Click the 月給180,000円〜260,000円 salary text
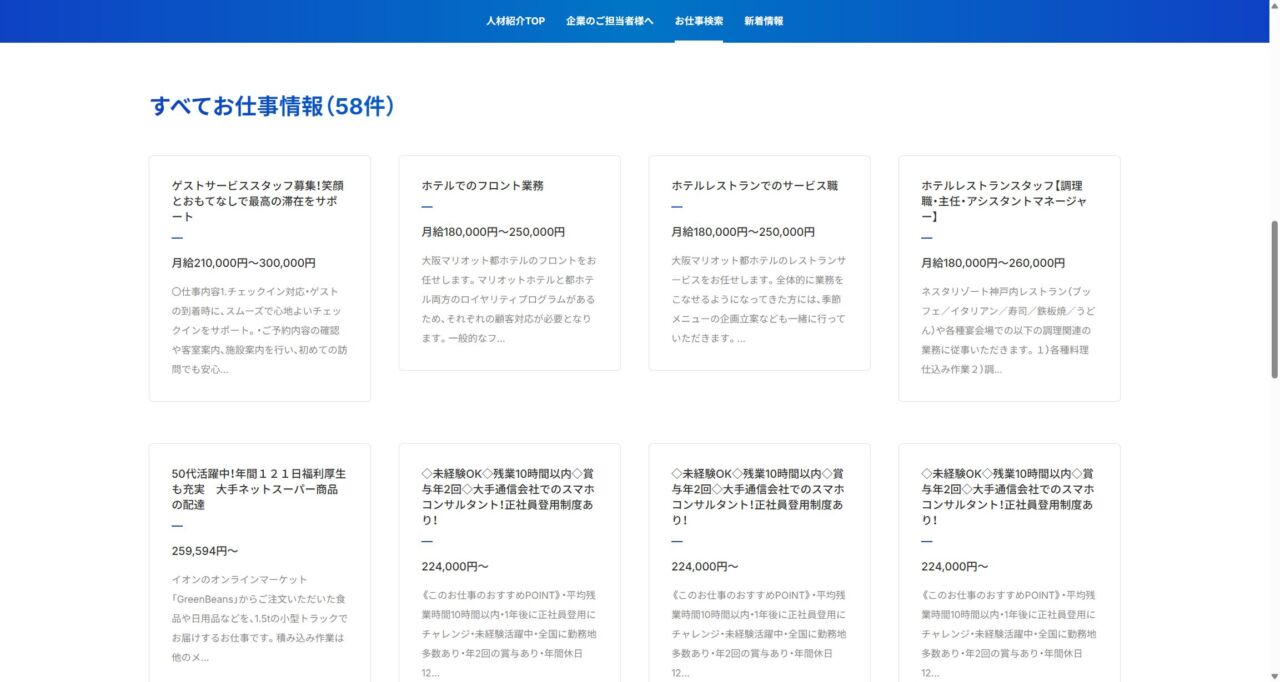Screen dimensions: 1280x682 click(x=993, y=263)
